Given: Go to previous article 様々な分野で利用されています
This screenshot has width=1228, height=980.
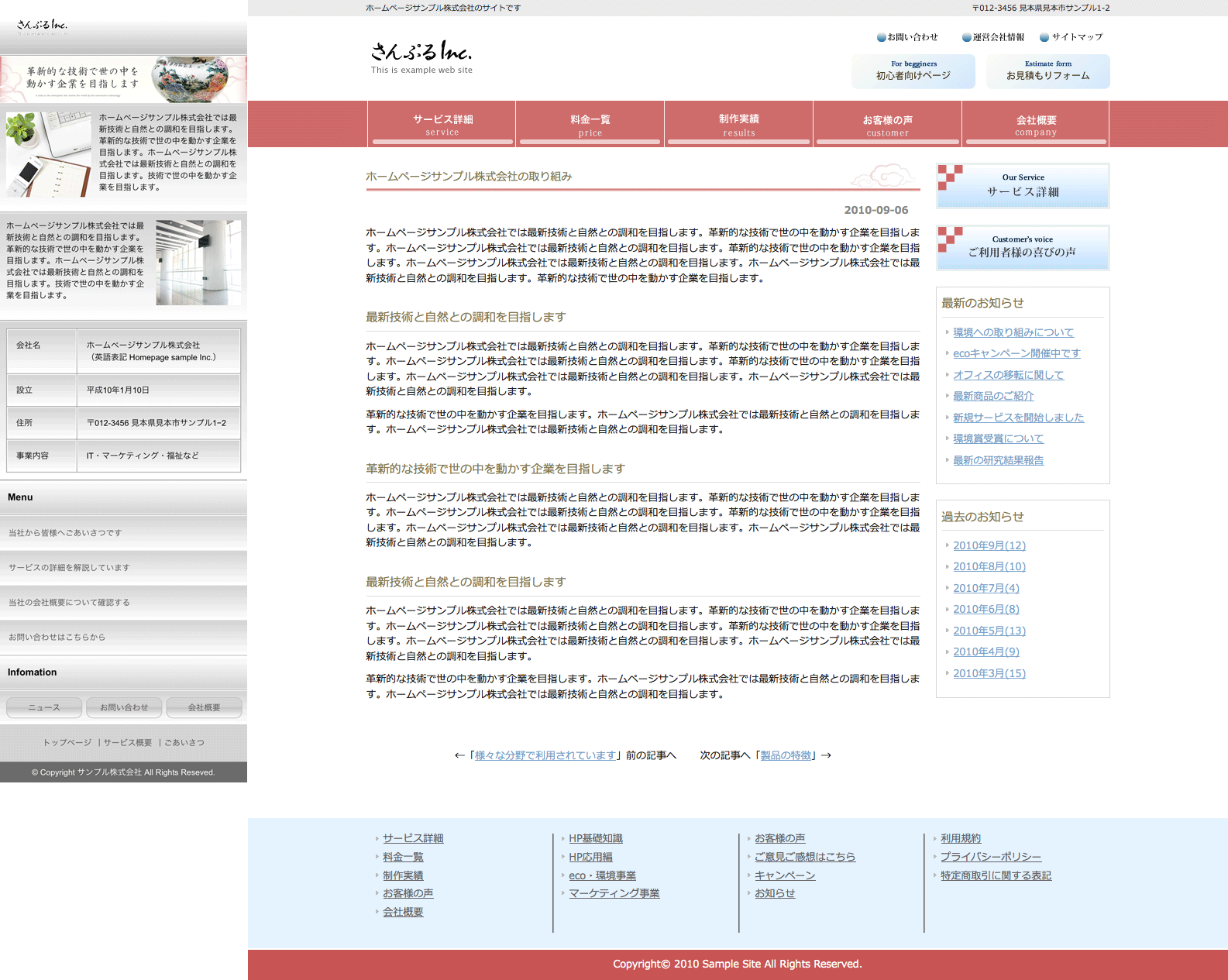Looking at the screenshot, I should point(545,755).
